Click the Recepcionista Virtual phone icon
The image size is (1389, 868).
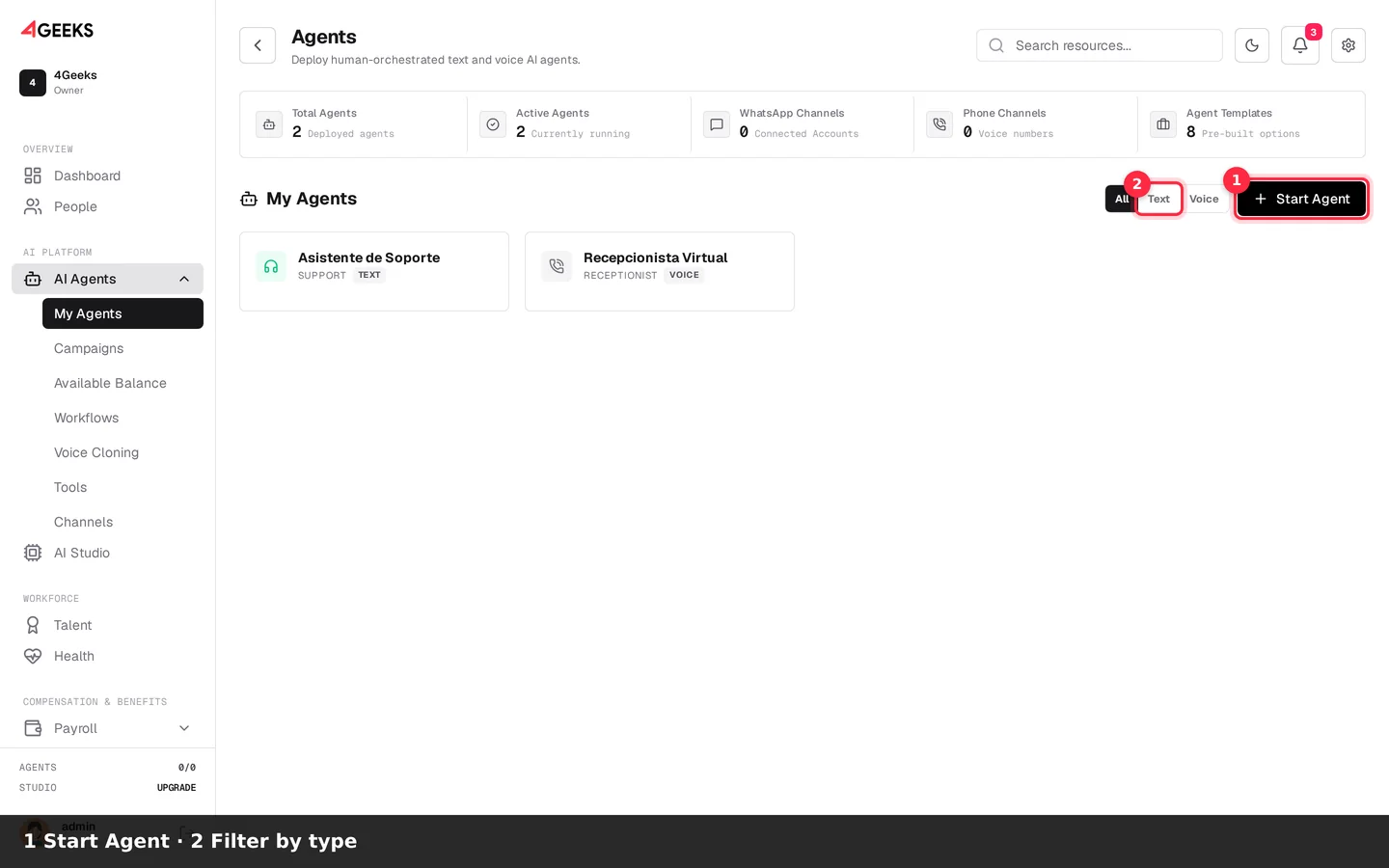click(557, 266)
